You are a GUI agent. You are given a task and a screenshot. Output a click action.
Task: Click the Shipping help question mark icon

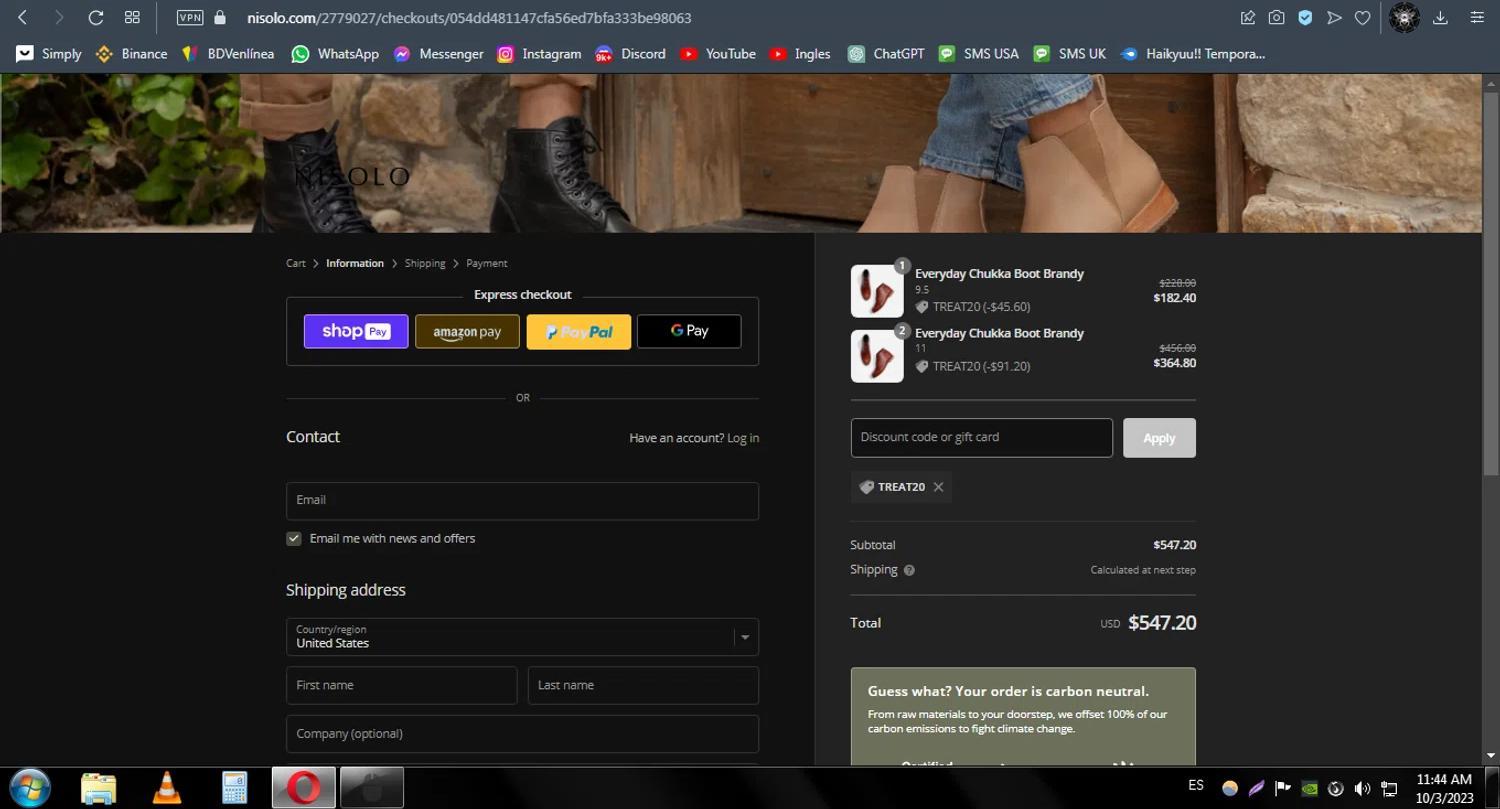[x=909, y=570]
